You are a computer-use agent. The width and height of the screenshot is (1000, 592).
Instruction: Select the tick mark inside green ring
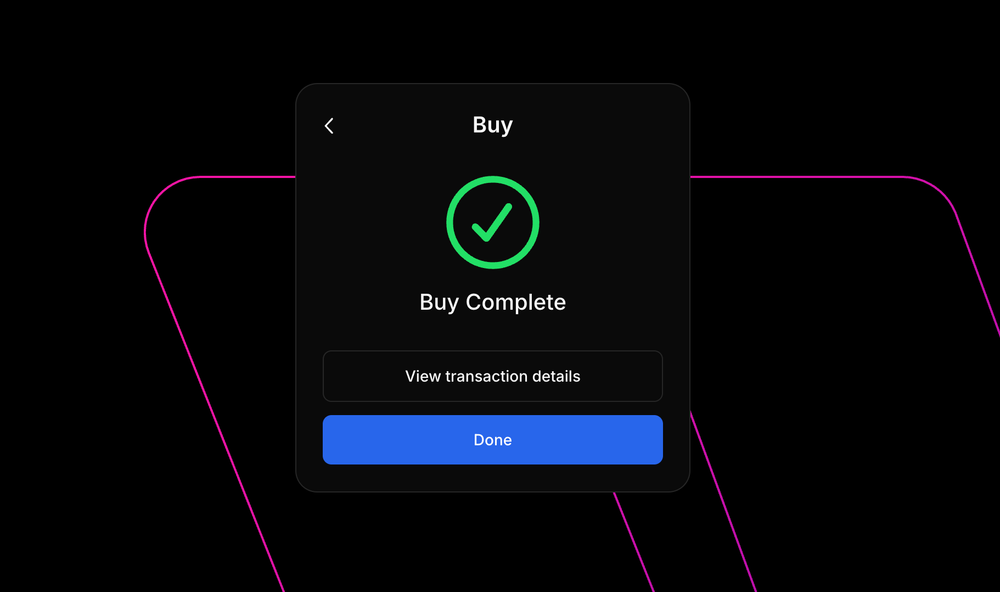point(492,223)
